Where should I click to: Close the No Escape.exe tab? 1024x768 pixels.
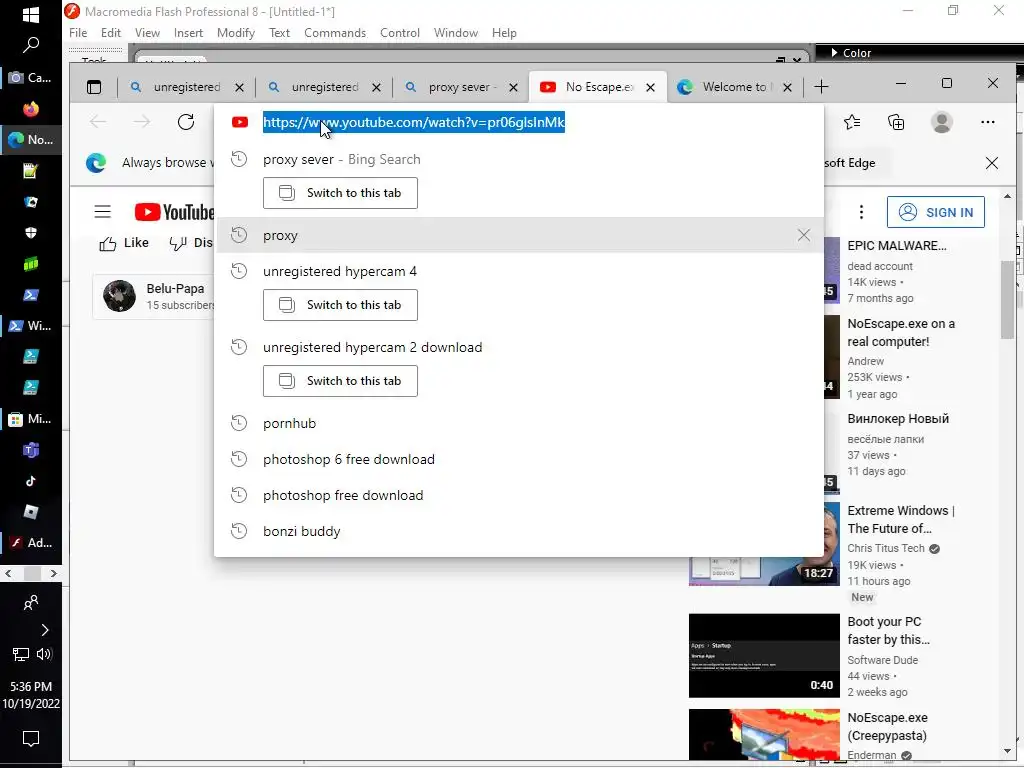click(650, 88)
